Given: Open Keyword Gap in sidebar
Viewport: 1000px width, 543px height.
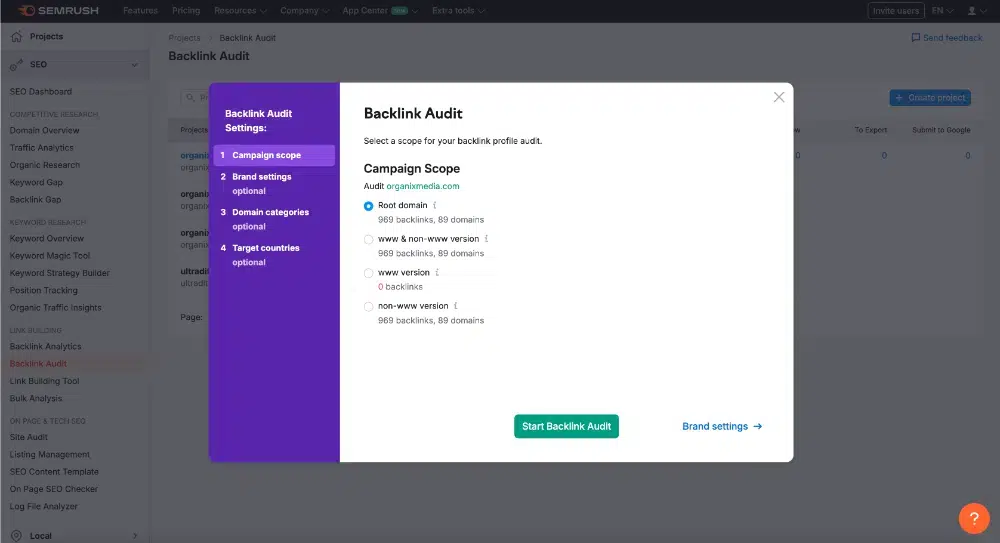Looking at the screenshot, I should tap(36, 182).
